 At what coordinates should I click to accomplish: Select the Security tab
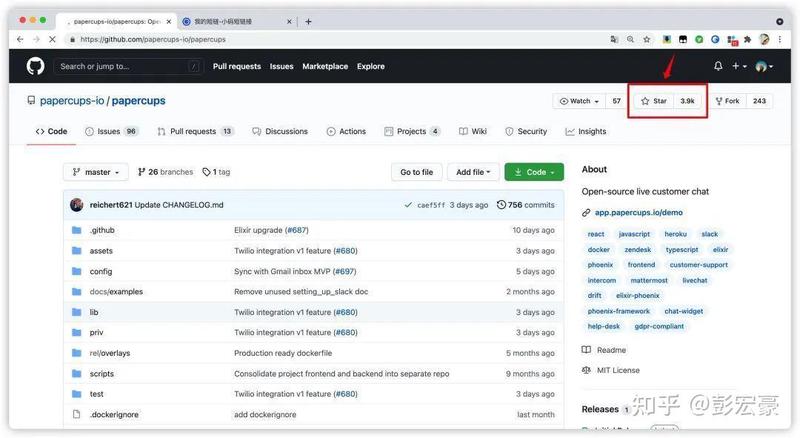pyautogui.click(x=526, y=131)
